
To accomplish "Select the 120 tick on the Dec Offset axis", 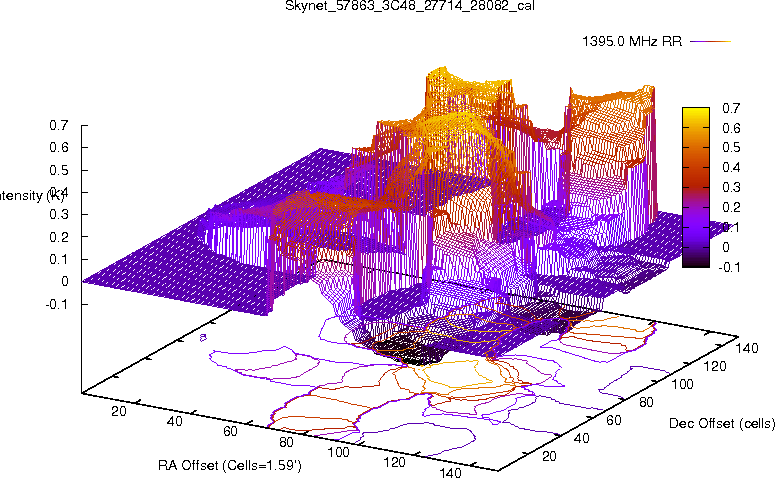I will point(714,366).
